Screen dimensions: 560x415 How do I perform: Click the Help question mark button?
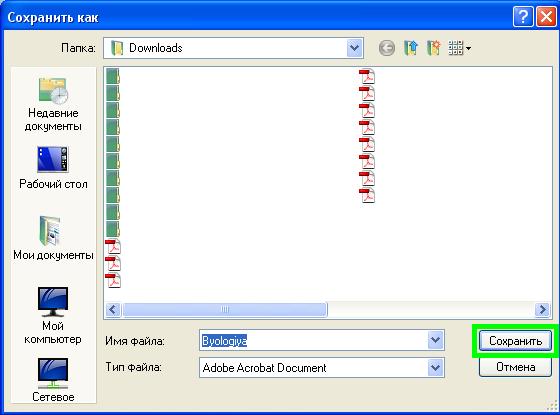coord(523,17)
